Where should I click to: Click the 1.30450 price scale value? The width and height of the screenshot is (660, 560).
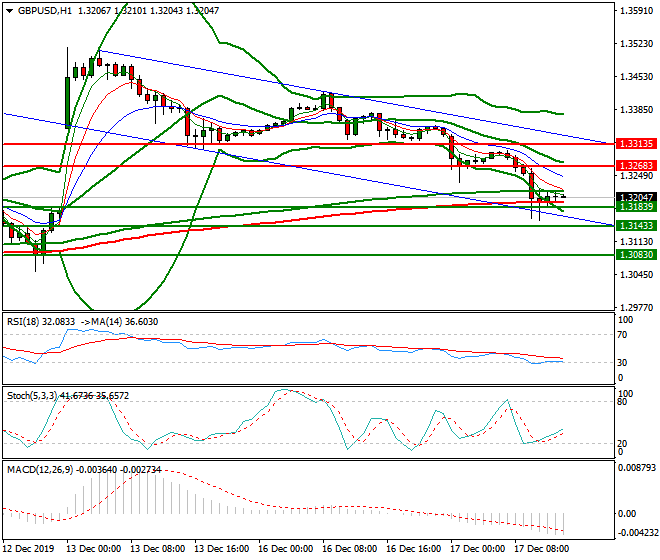[x=636, y=275]
